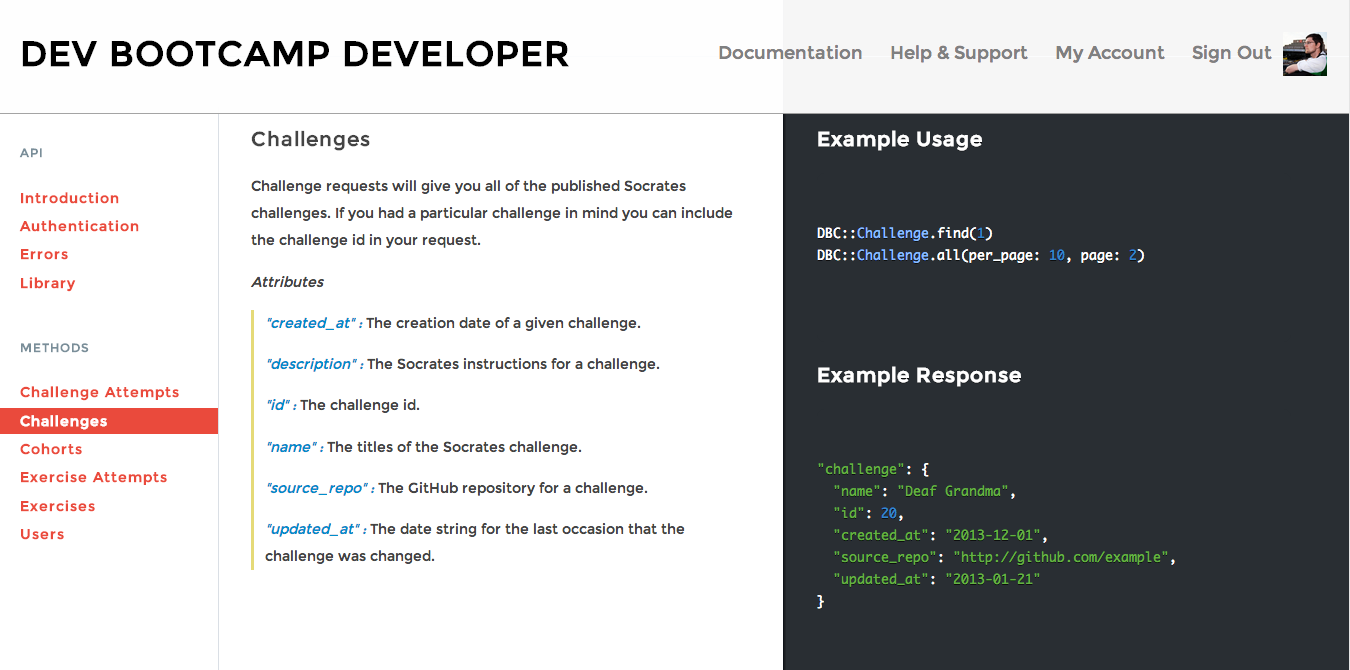Click the METHODS sidebar section label
Image resolution: width=1350 pixels, height=670 pixels.
click(54, 348)
